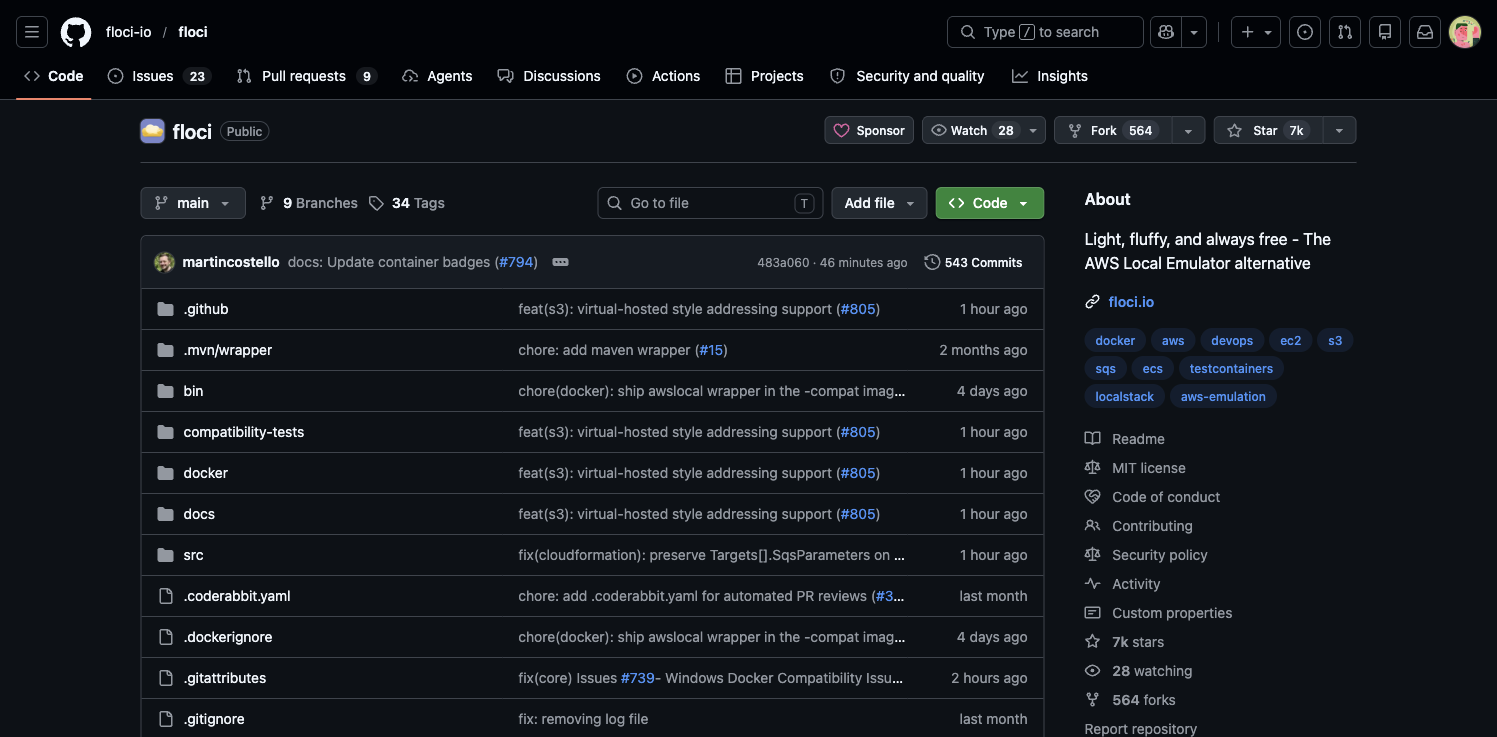Open Copilot chat icon
1497x737 pixels.
1166,32
